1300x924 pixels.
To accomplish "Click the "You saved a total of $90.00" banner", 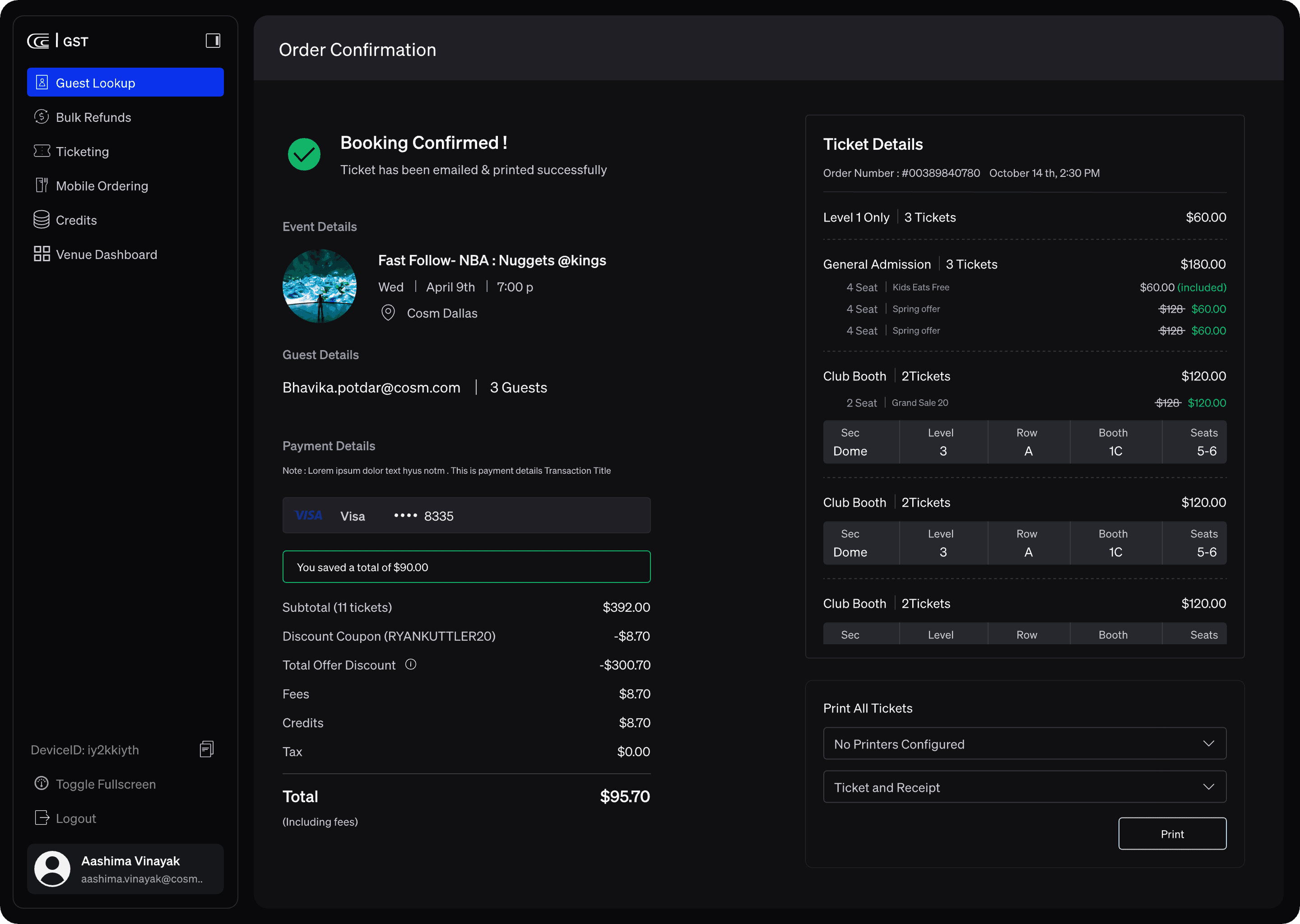I will tap(466, 567).
